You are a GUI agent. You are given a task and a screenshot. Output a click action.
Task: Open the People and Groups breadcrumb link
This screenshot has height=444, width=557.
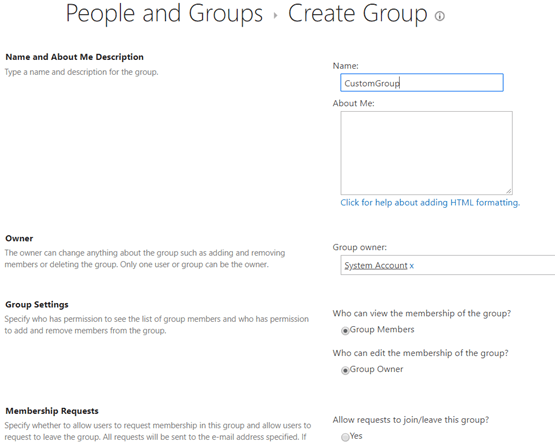164,14
